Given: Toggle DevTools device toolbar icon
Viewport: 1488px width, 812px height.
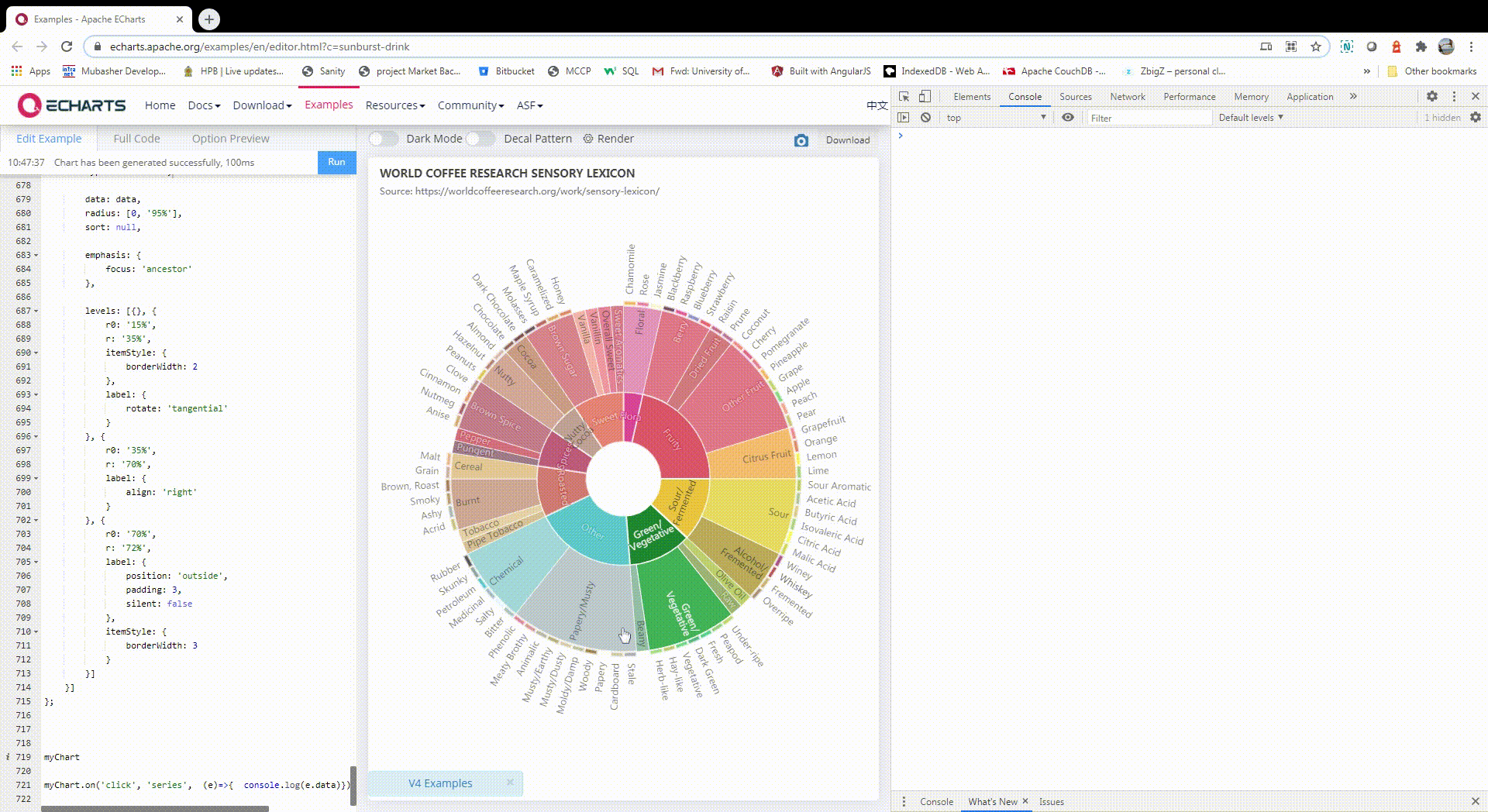Looking at the screenshot, I should click(x=925, y=96).
